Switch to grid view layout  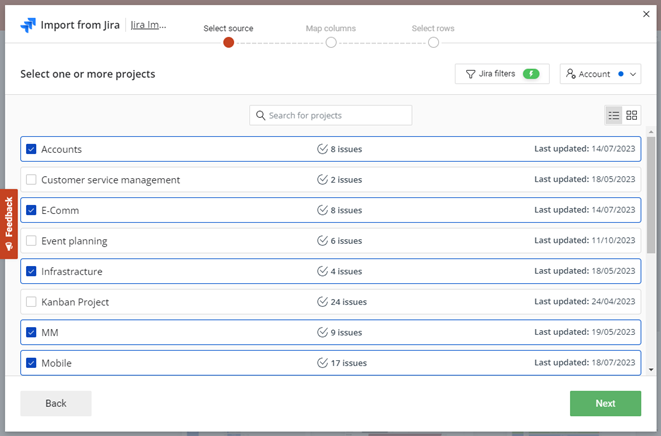coord(631,115)
